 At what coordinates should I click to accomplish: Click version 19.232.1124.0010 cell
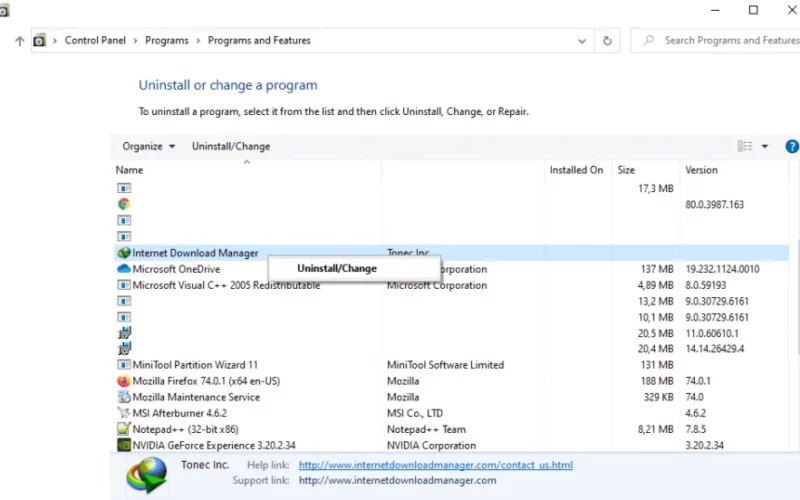(x=722, y=269)
